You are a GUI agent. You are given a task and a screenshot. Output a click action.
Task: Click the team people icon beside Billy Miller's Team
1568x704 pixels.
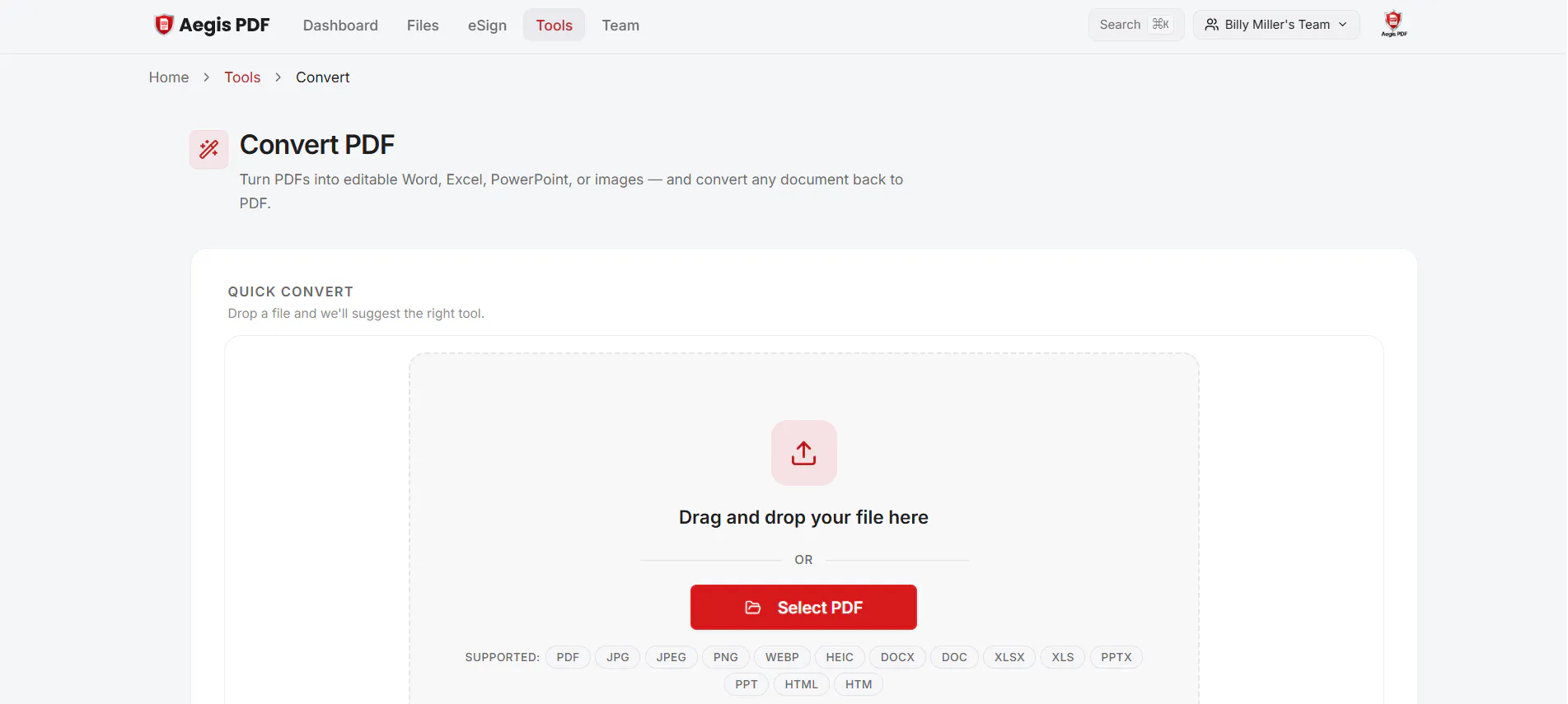click(1211, 25)
